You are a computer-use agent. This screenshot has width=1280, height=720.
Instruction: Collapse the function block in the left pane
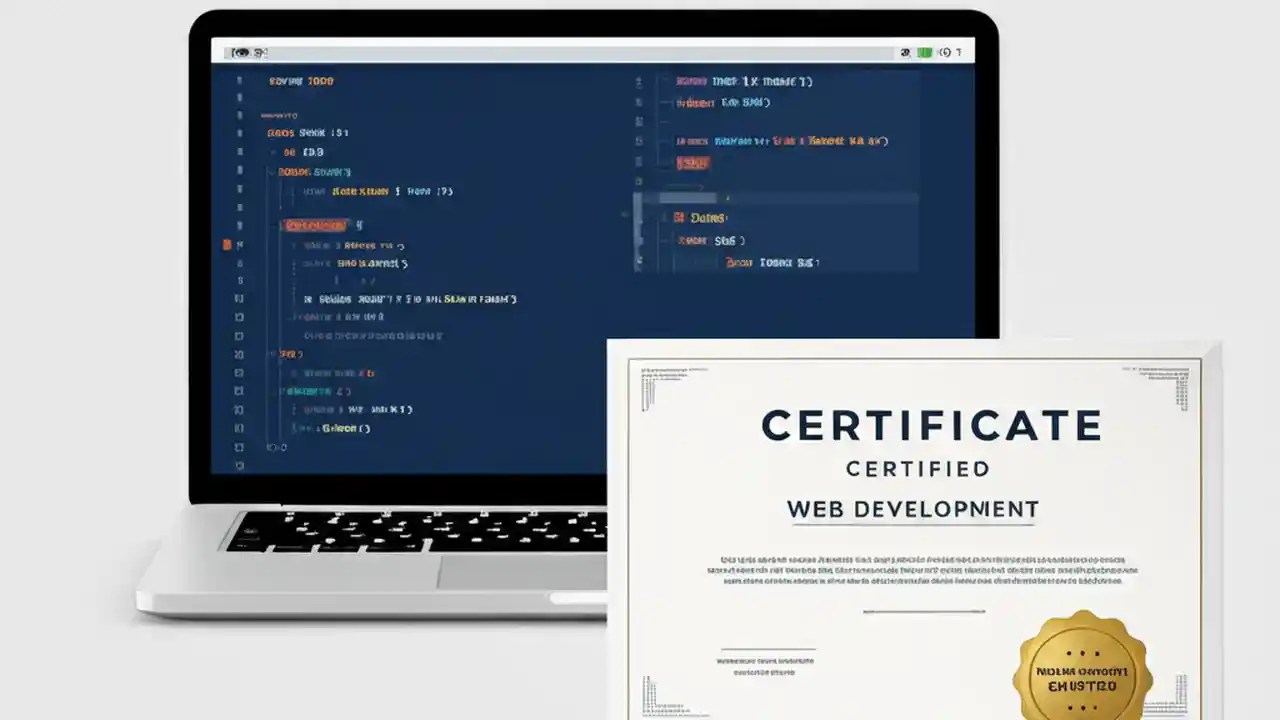(272, 172)
